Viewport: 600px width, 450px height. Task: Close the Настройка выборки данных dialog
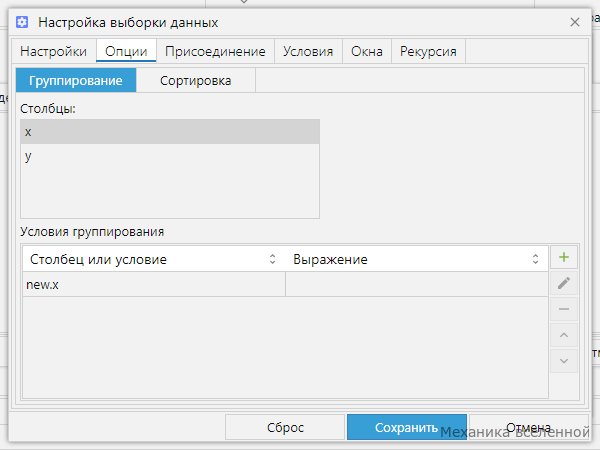[575, 22]
